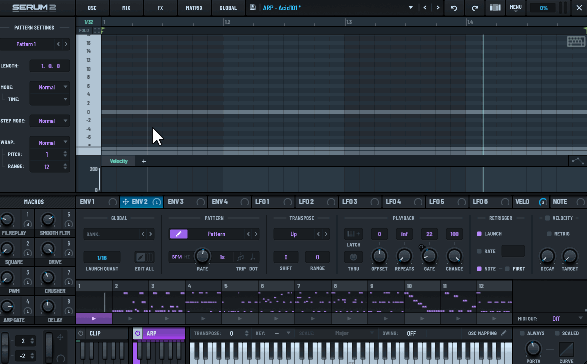Click the Gate knob
The width and height of the screenshot is (587, 364).
429,256
